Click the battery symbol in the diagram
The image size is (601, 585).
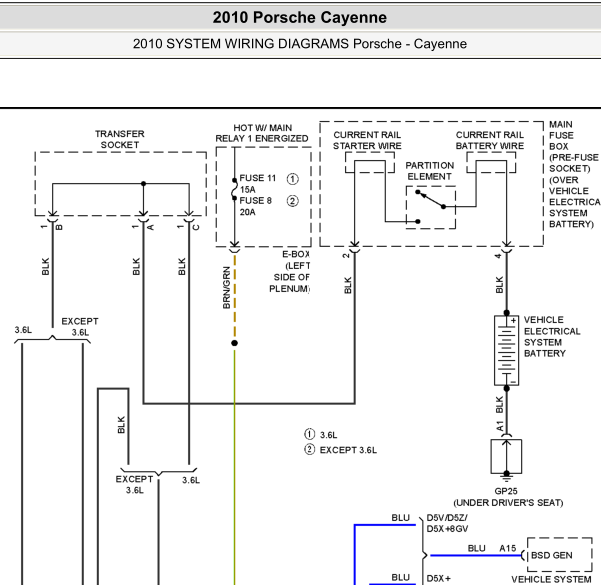coord(507,349)
